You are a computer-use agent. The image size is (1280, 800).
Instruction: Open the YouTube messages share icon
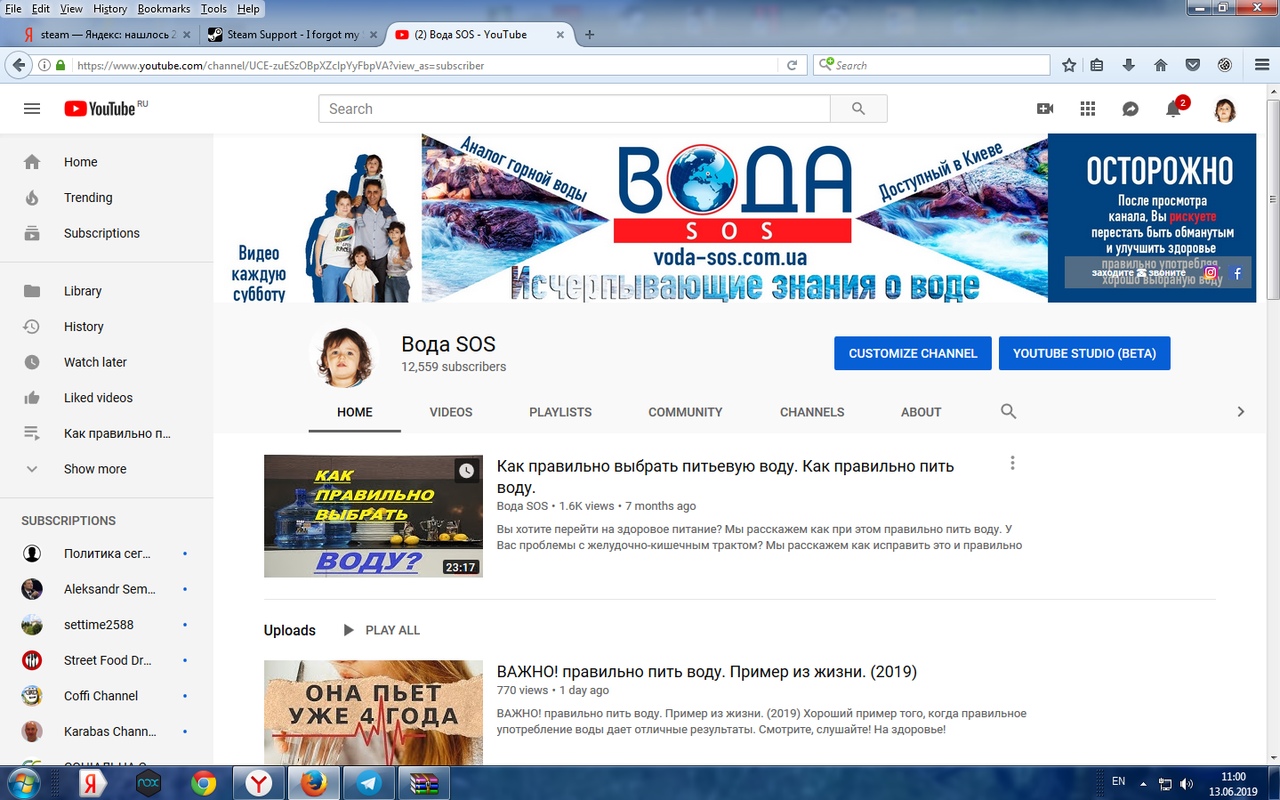tap(1130, 109)
